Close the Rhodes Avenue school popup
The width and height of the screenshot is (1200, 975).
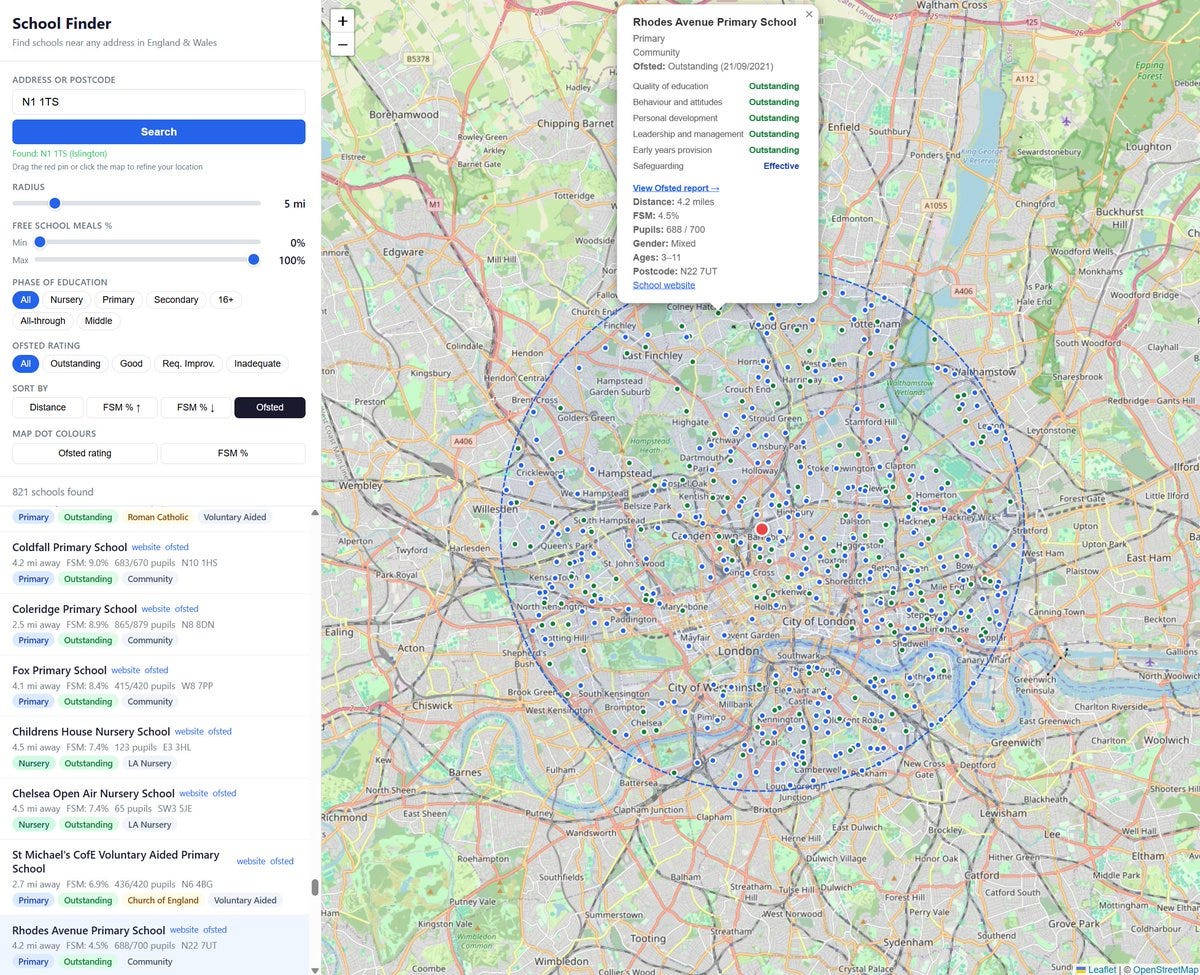click(808, 15)
